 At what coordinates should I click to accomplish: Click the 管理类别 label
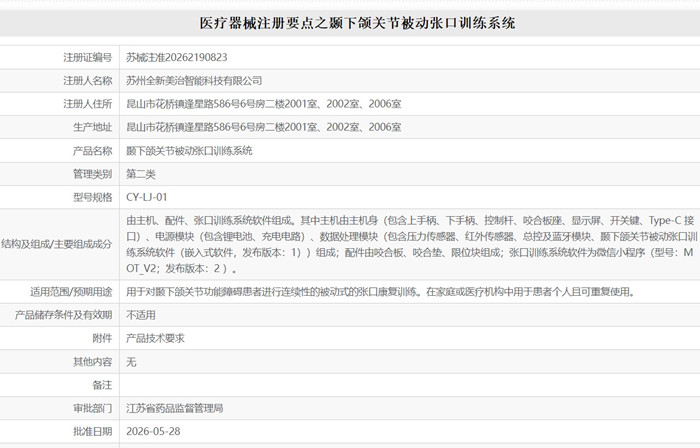[x=92, y=174]
